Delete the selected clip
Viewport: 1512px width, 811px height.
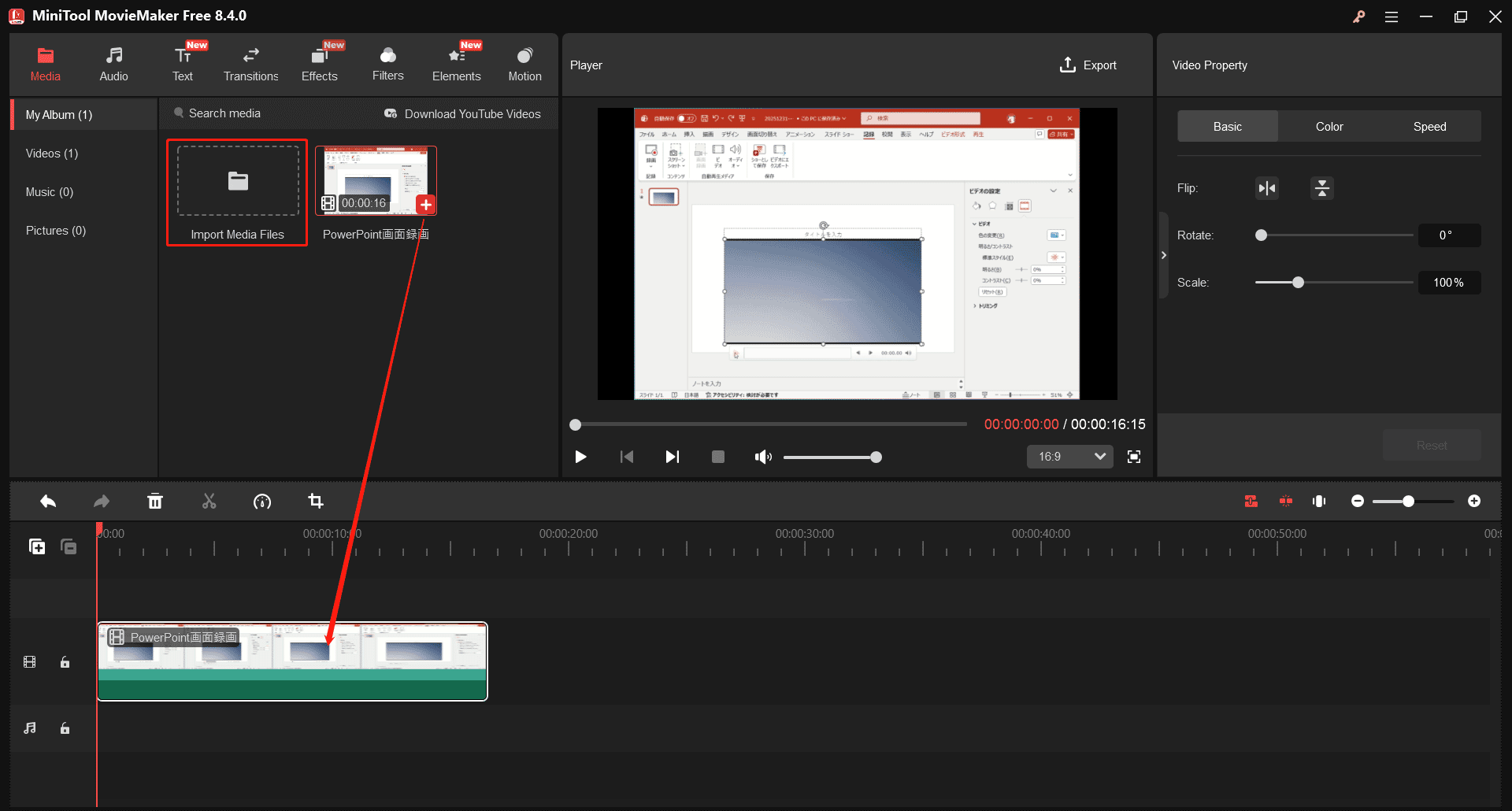pos(155,501)
